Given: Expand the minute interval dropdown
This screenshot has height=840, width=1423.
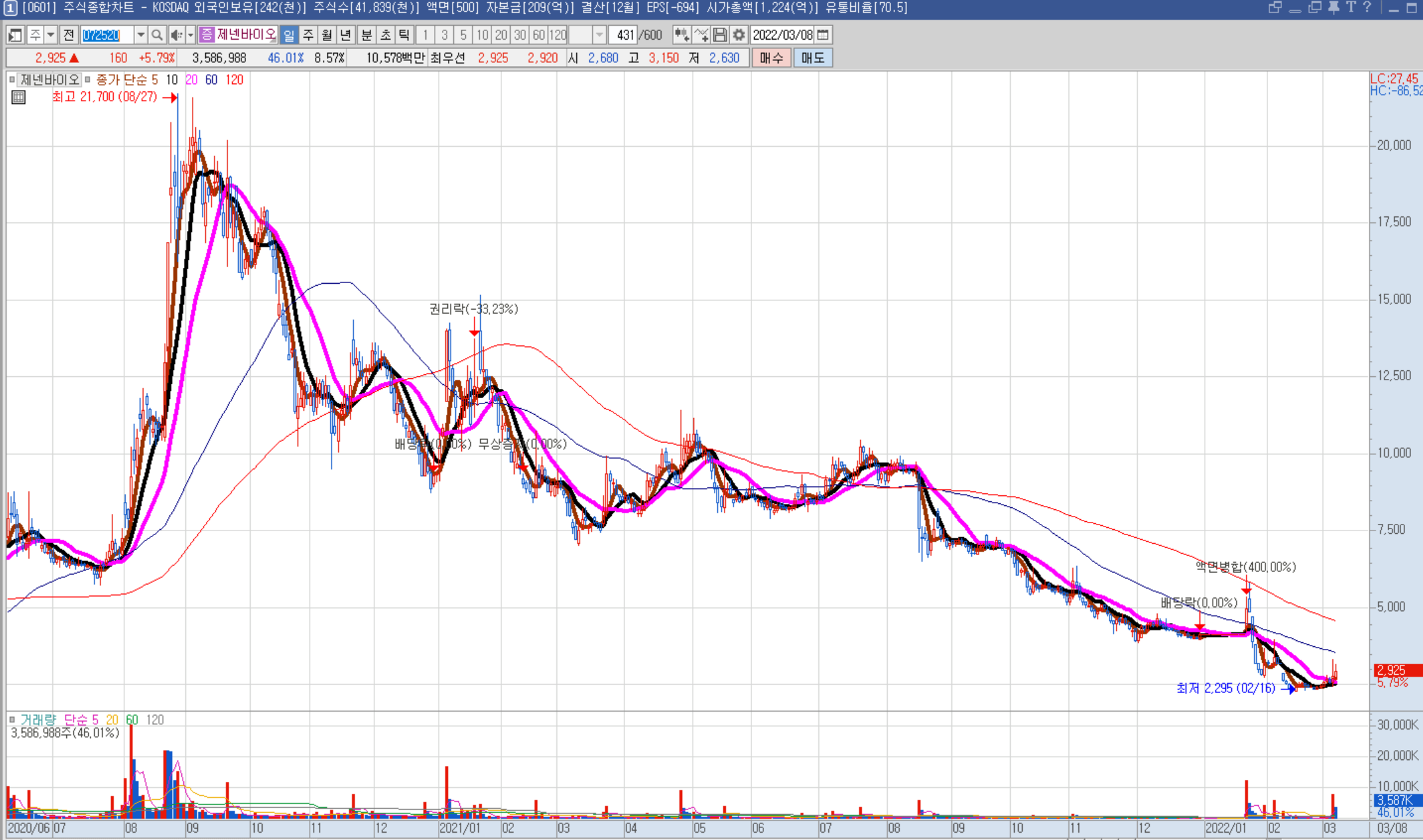Looking at the screenshot, I should coord(599,35).
